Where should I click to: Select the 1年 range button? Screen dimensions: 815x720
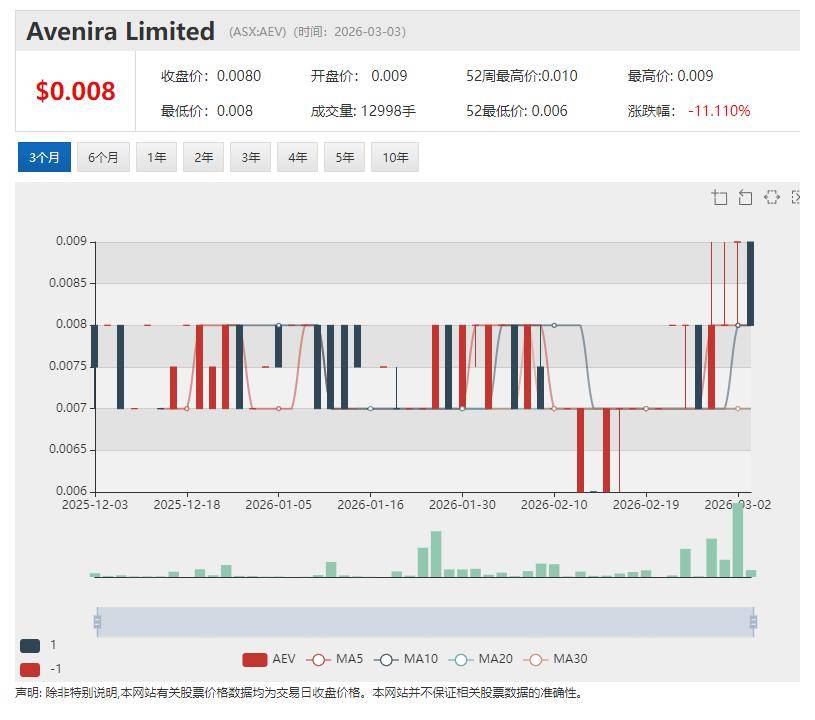(157, 157)
